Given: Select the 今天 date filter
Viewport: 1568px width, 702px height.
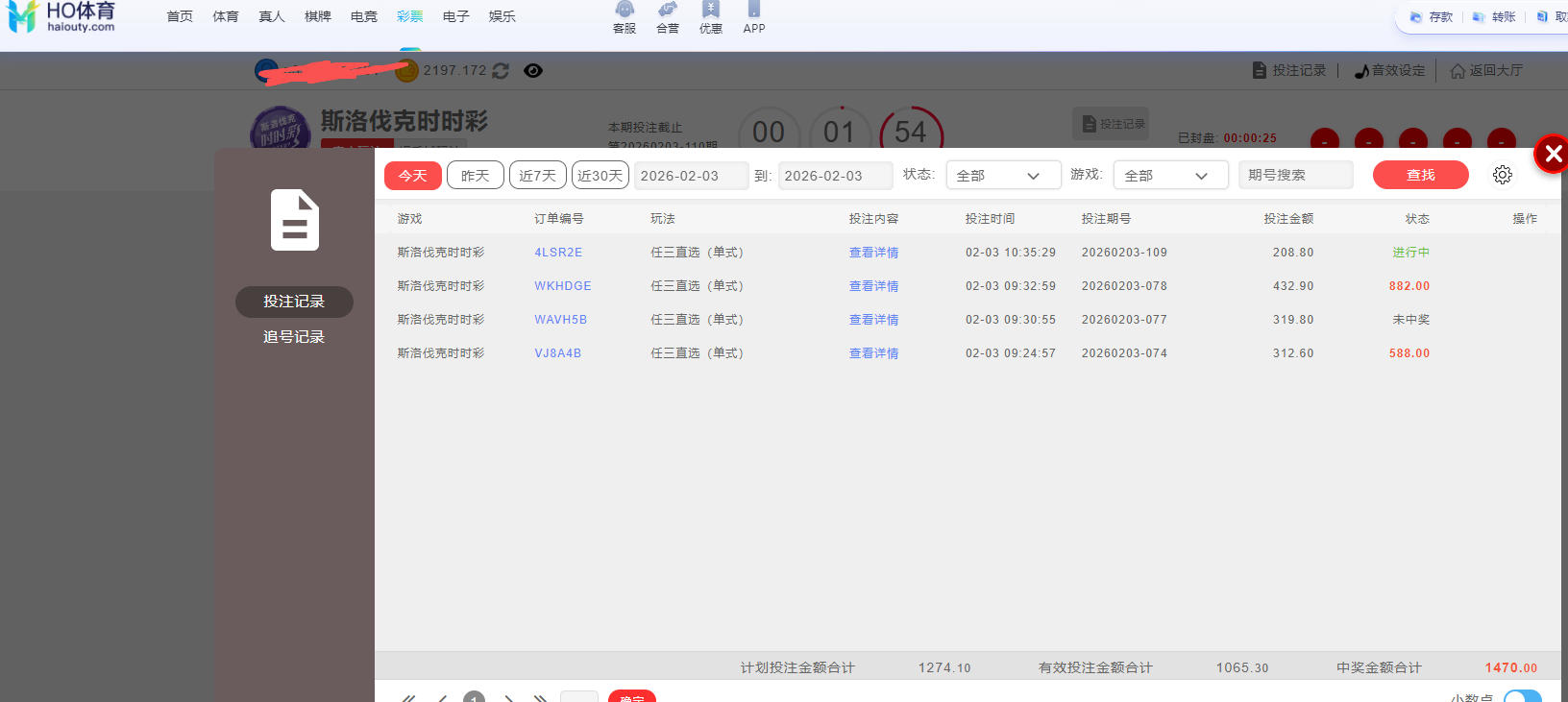Looking at the screenshot, I should pyautogui.click(x=413, y=176).
